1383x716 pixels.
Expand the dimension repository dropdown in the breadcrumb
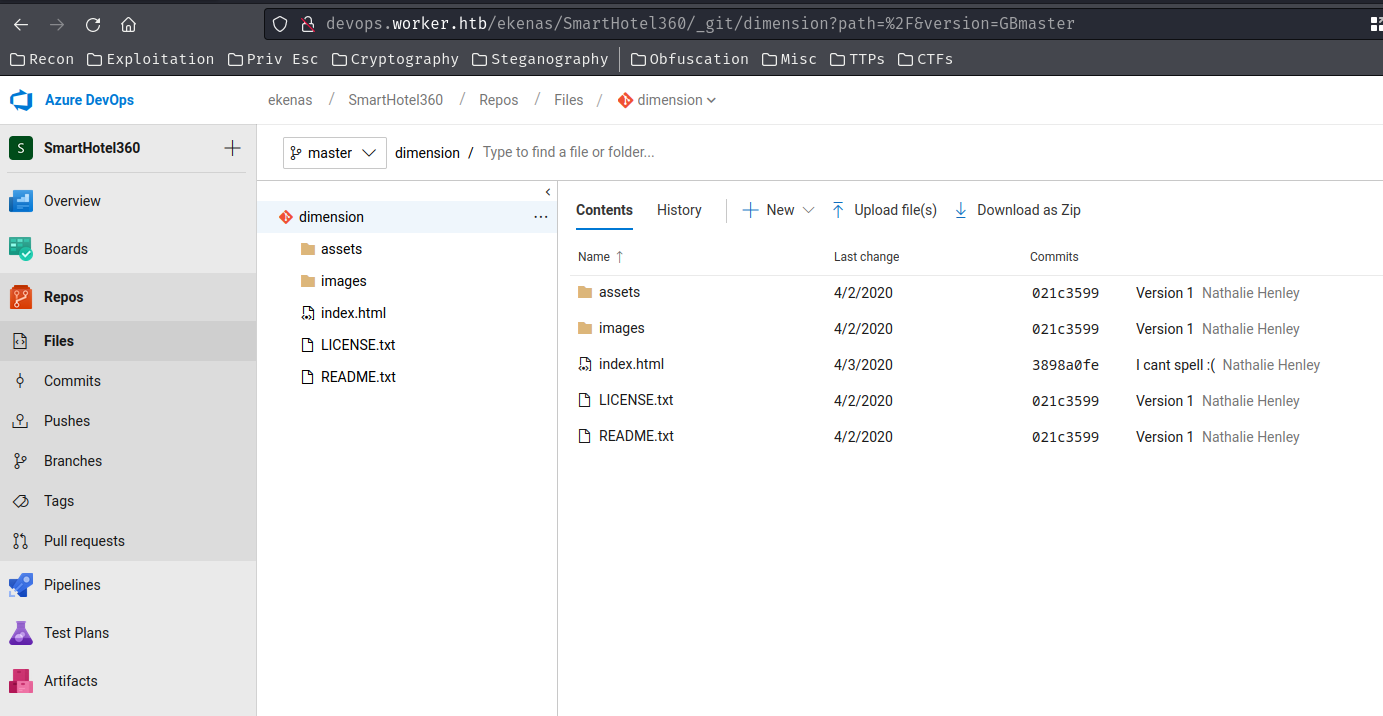point(711,100)
